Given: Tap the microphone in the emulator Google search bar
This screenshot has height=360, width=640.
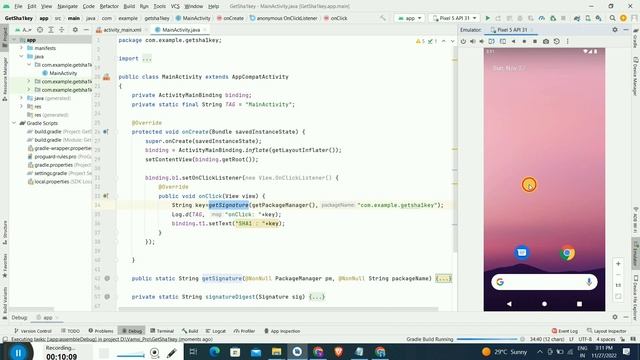Looking at the screenshot, I should click(589, 282).
